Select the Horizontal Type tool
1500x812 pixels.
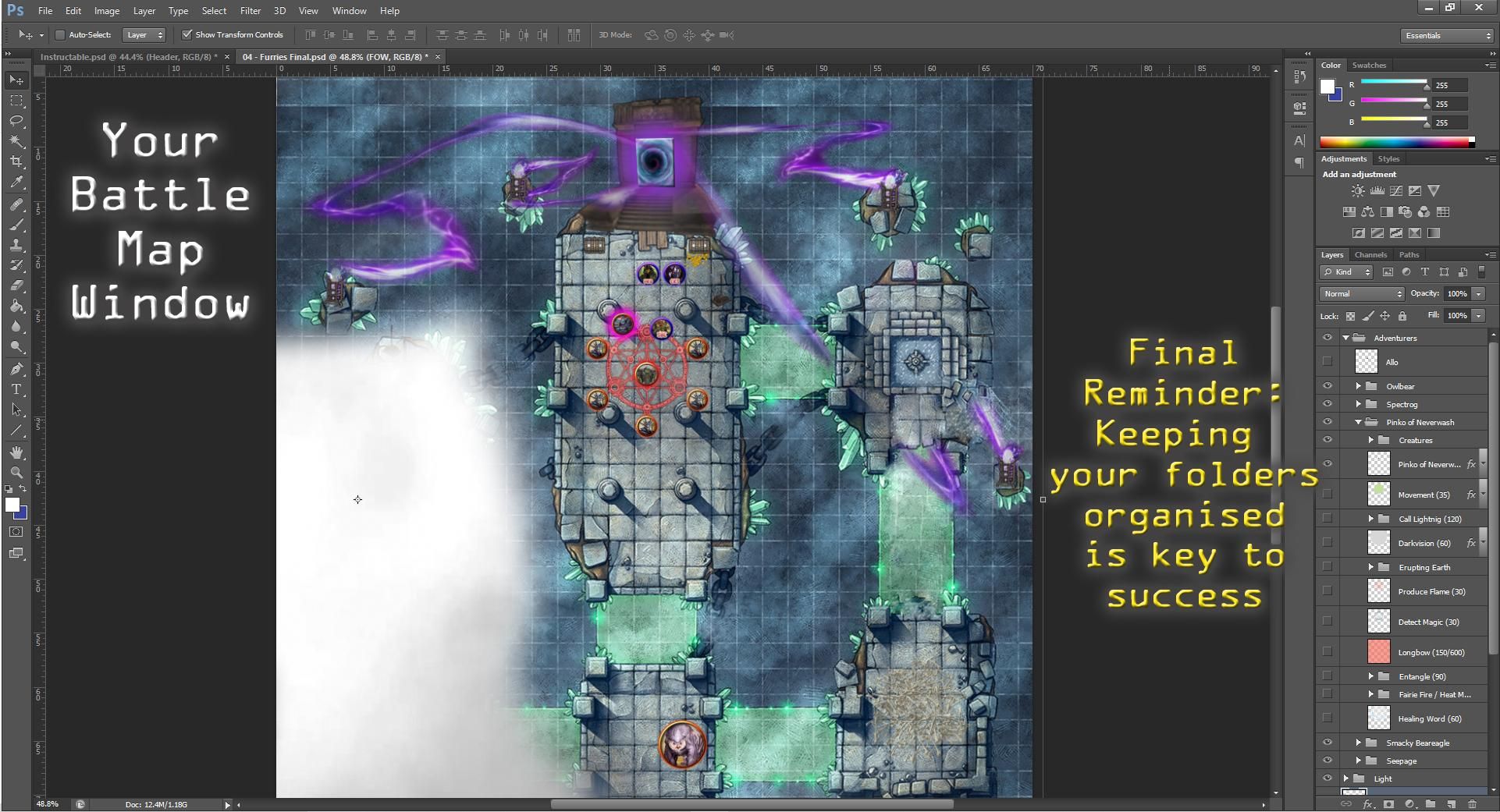click(x=16, y=390)
